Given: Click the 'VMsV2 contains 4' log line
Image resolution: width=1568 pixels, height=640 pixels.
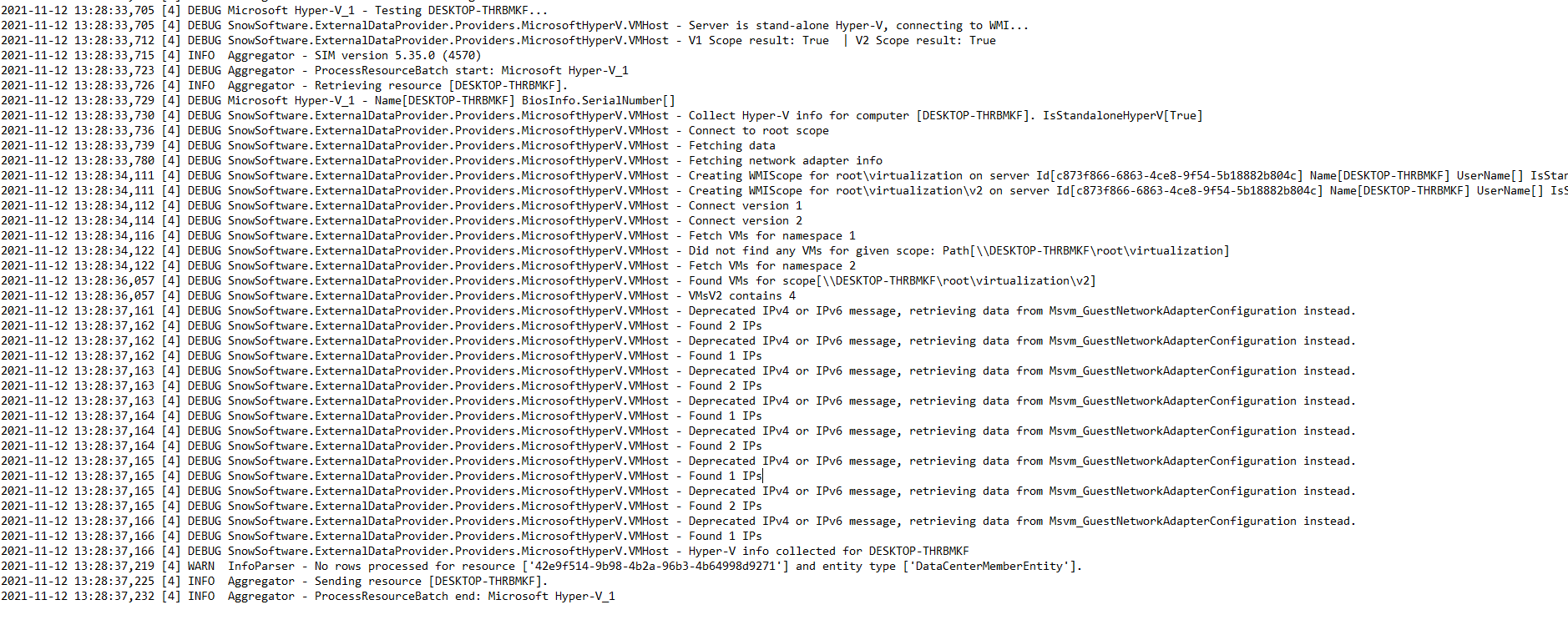Looking at the screenshot, I should tap(398, 295).
